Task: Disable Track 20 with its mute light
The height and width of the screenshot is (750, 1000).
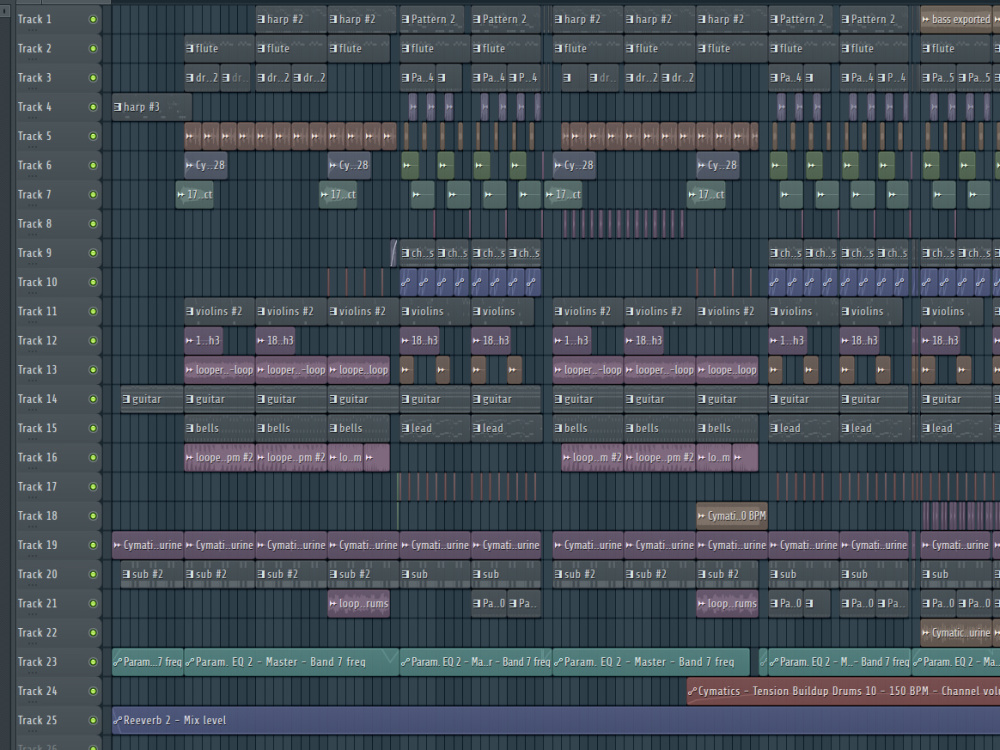Action: coord(93,574)
